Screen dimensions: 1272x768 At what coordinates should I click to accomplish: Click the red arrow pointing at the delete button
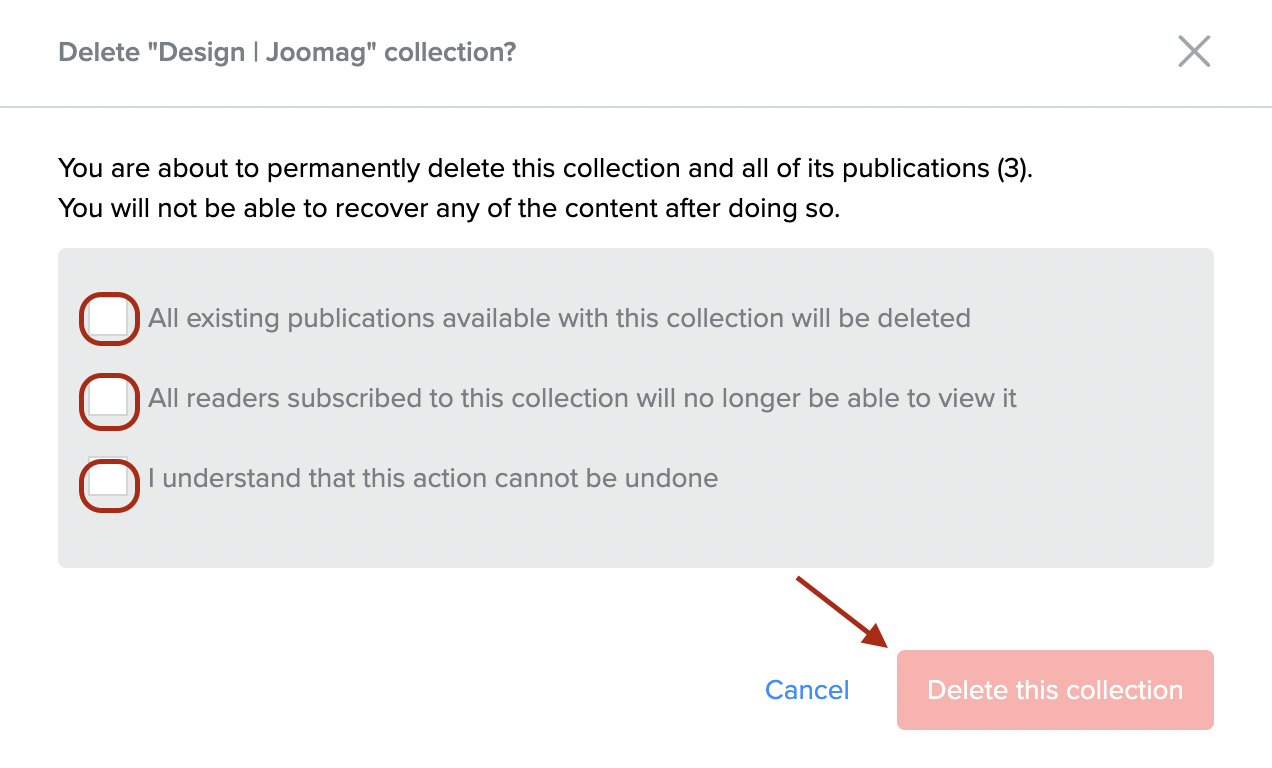click(x=842, y=612)
